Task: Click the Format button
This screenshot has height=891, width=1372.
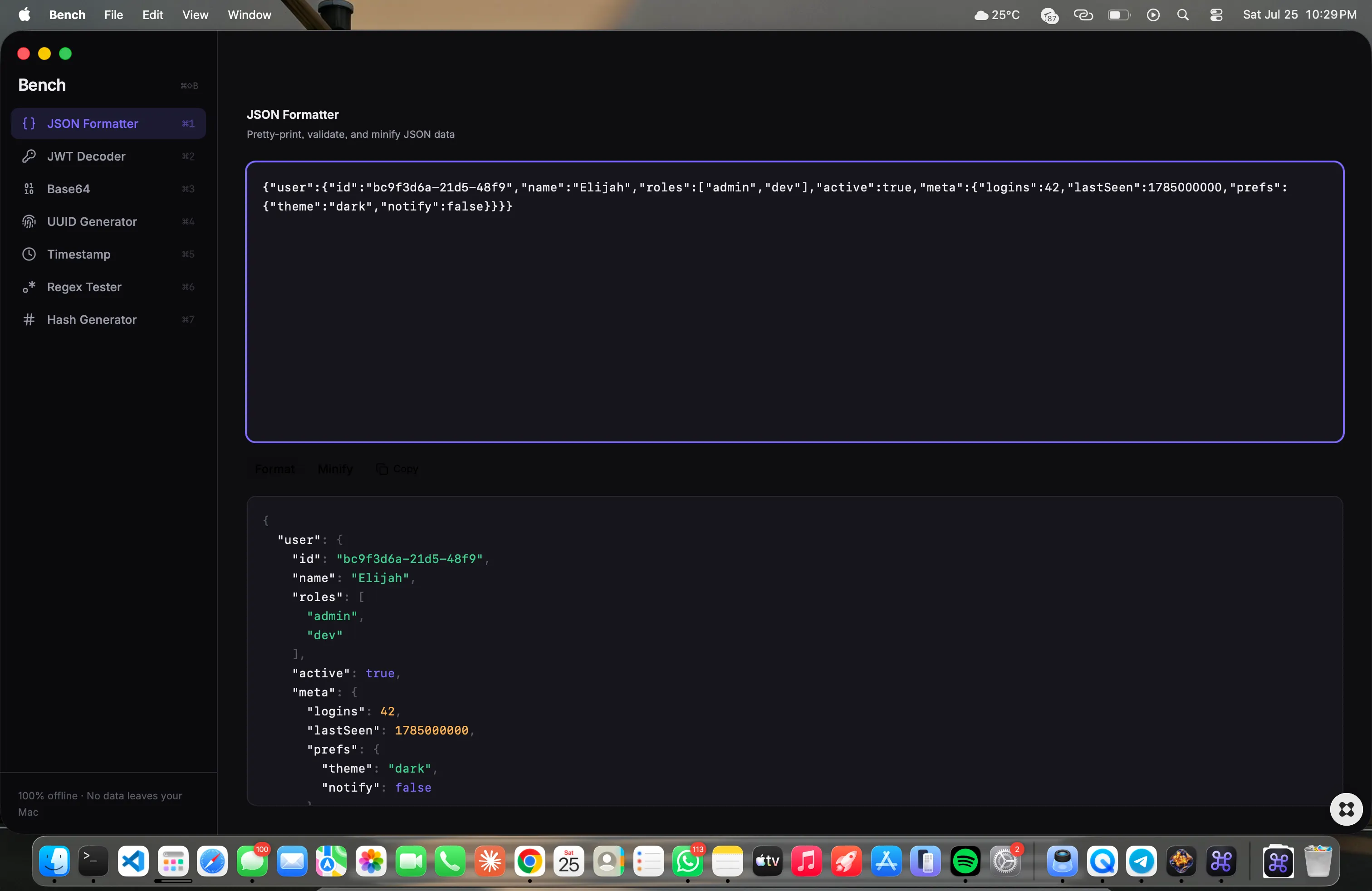Action: tap(275, 469)
